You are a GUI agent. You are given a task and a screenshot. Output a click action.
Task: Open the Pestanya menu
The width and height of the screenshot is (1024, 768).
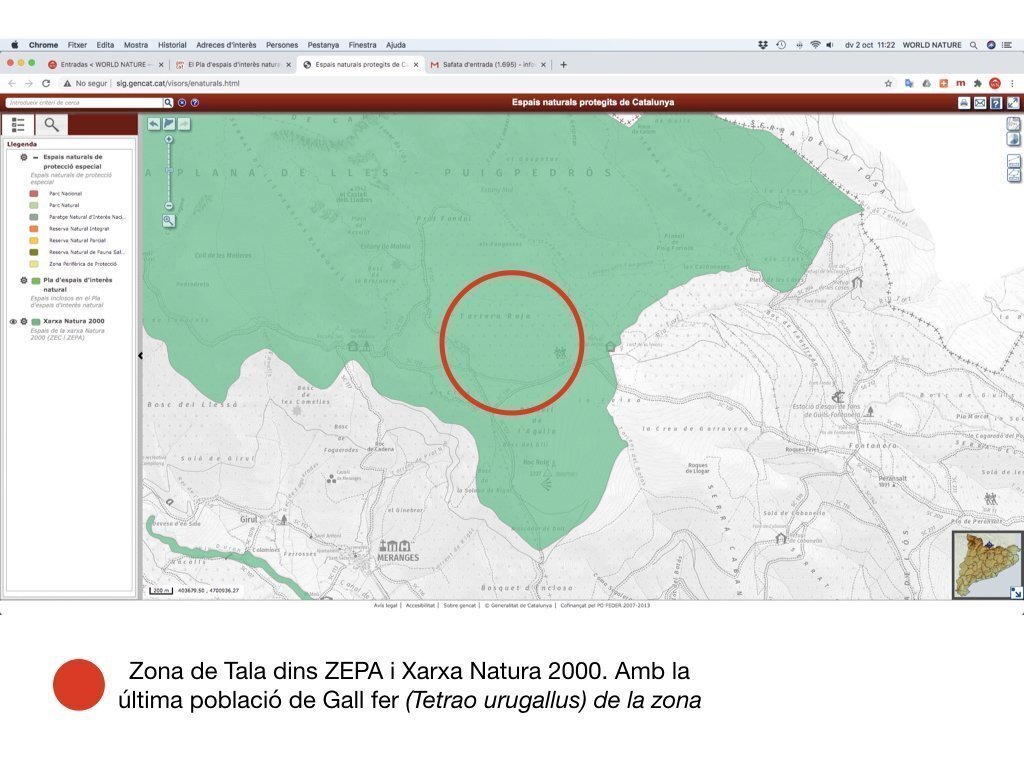pos(323,45)
